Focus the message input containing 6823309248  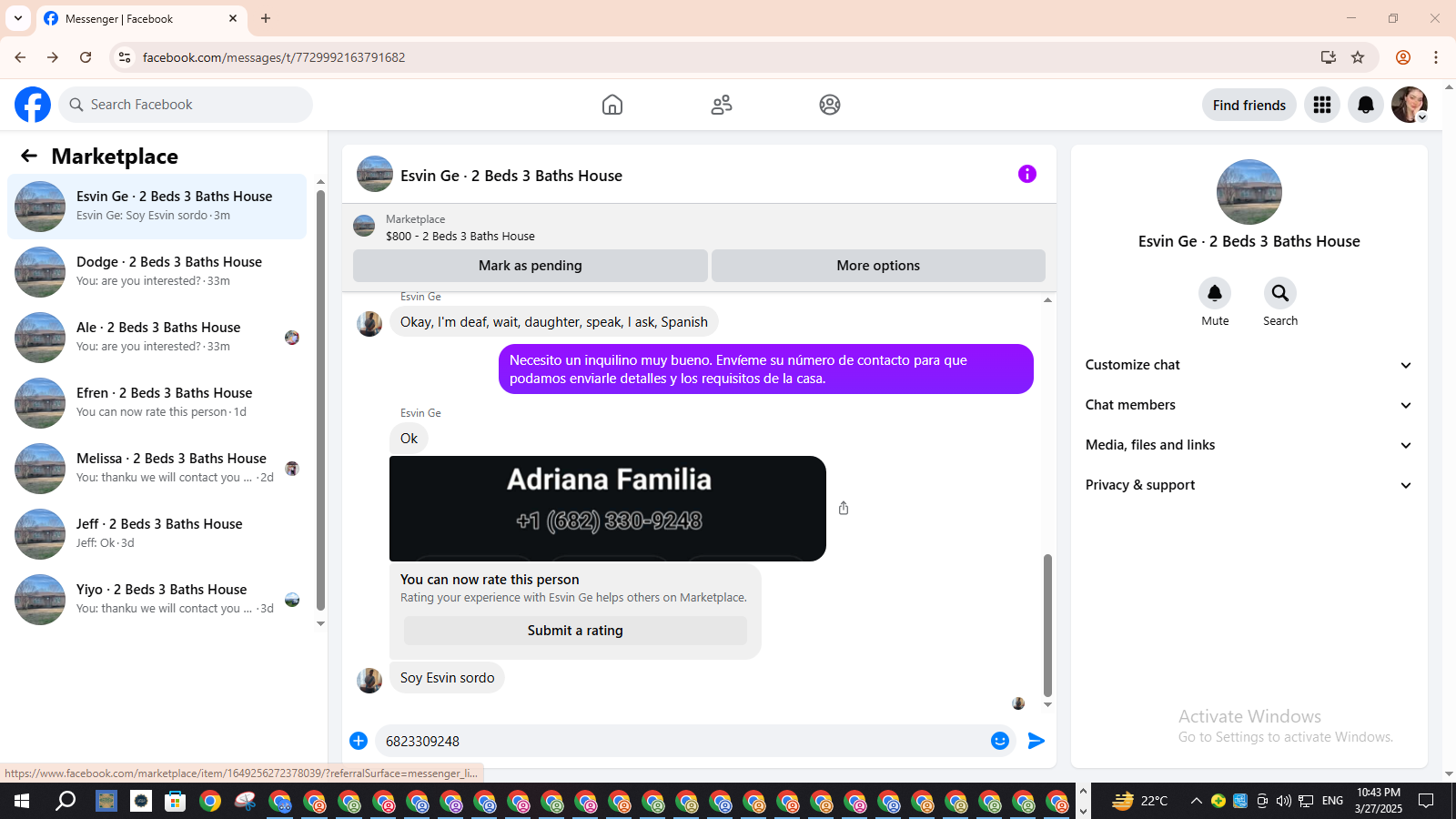click(682, 741)
